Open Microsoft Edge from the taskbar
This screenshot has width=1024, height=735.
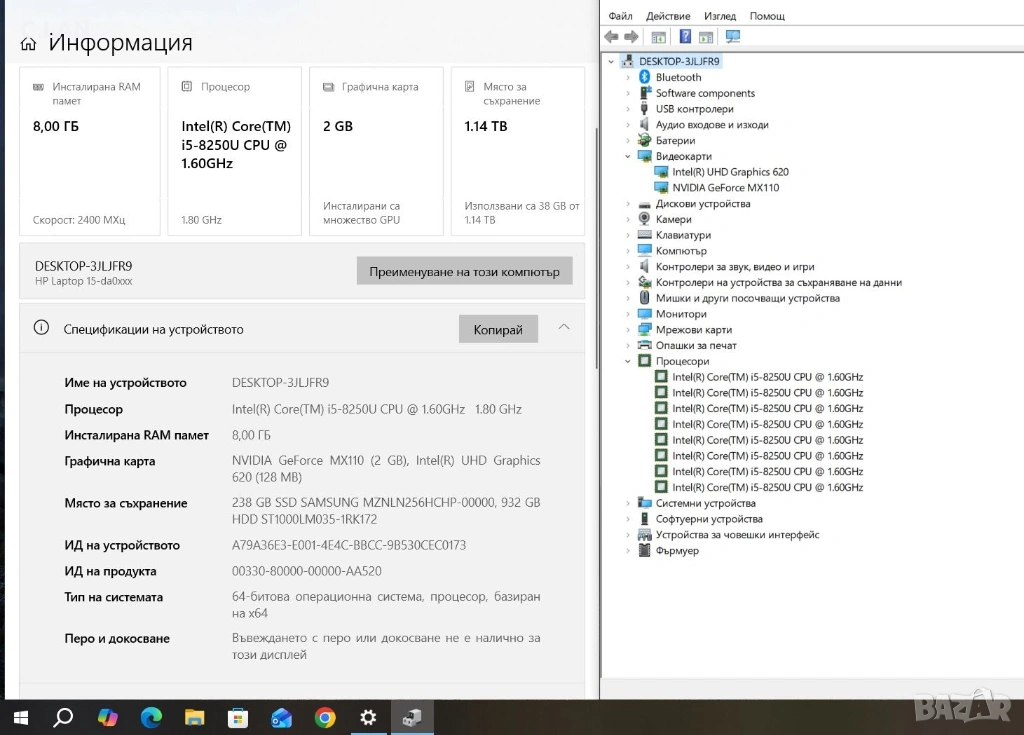[x=151, y=717]
